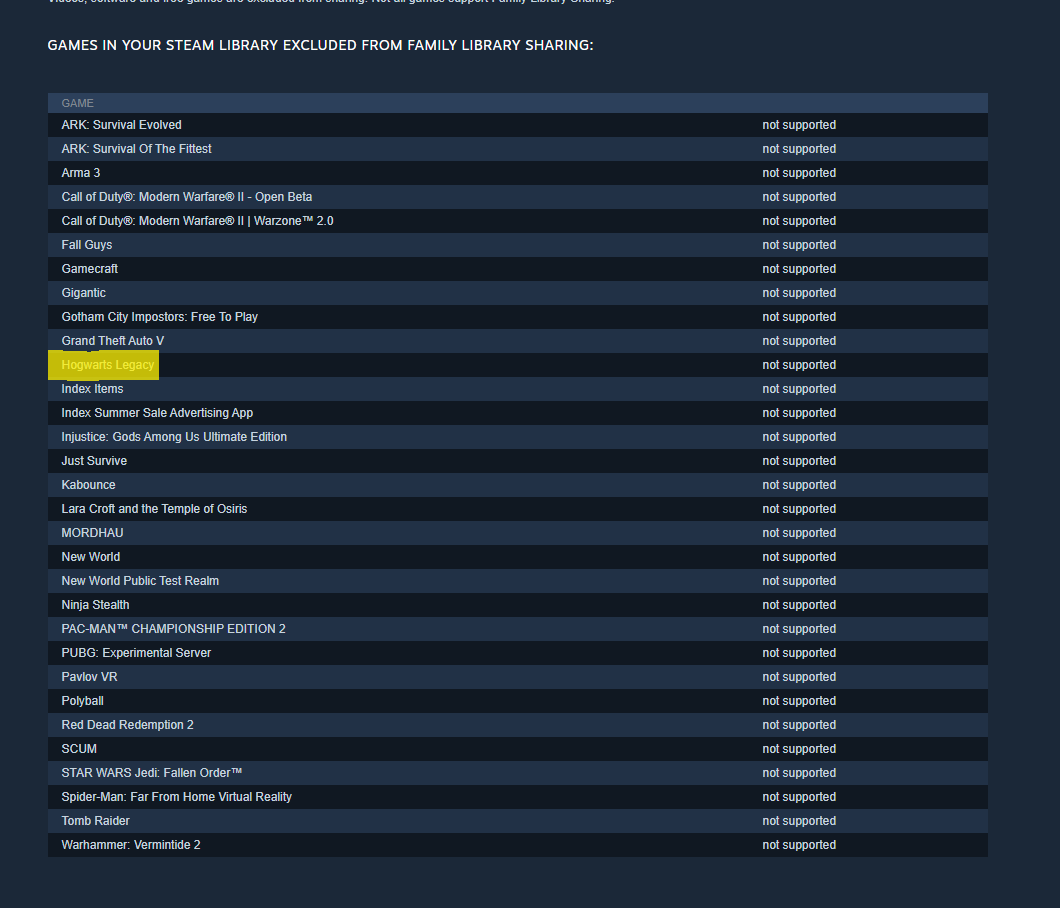
Task: Select Modern Warfare II - Open Beta entry
Action: click(187, 197)
